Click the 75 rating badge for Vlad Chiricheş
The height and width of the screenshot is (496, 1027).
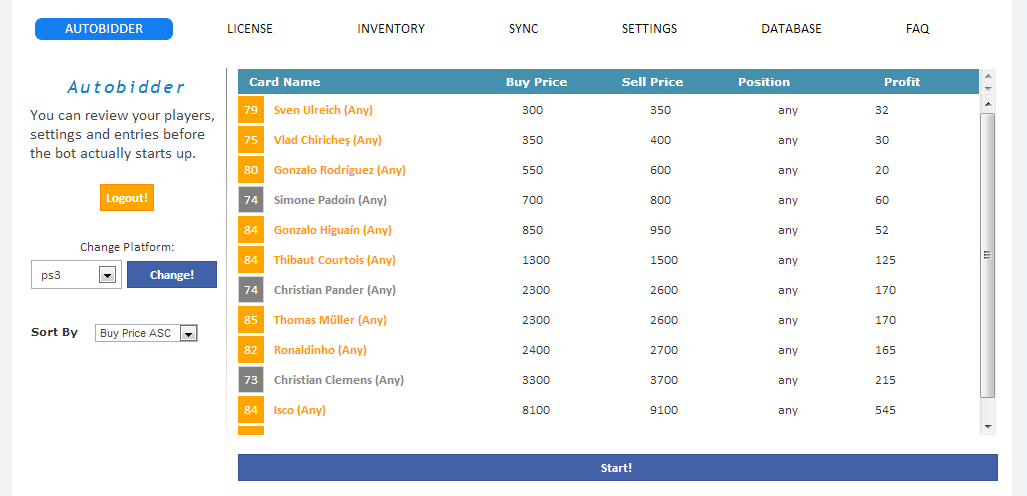[251, 140]
